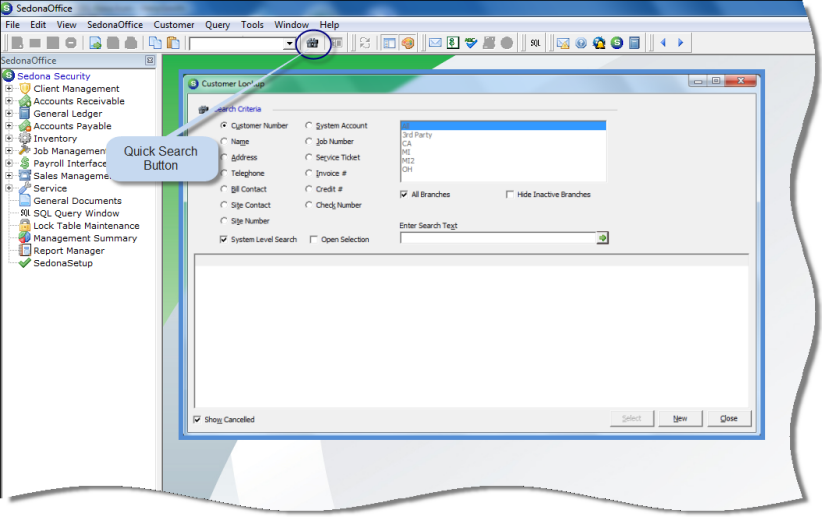Check the Hide Inactive Branches checkbox
The image size is (822, 517).
tap(510, 194)
